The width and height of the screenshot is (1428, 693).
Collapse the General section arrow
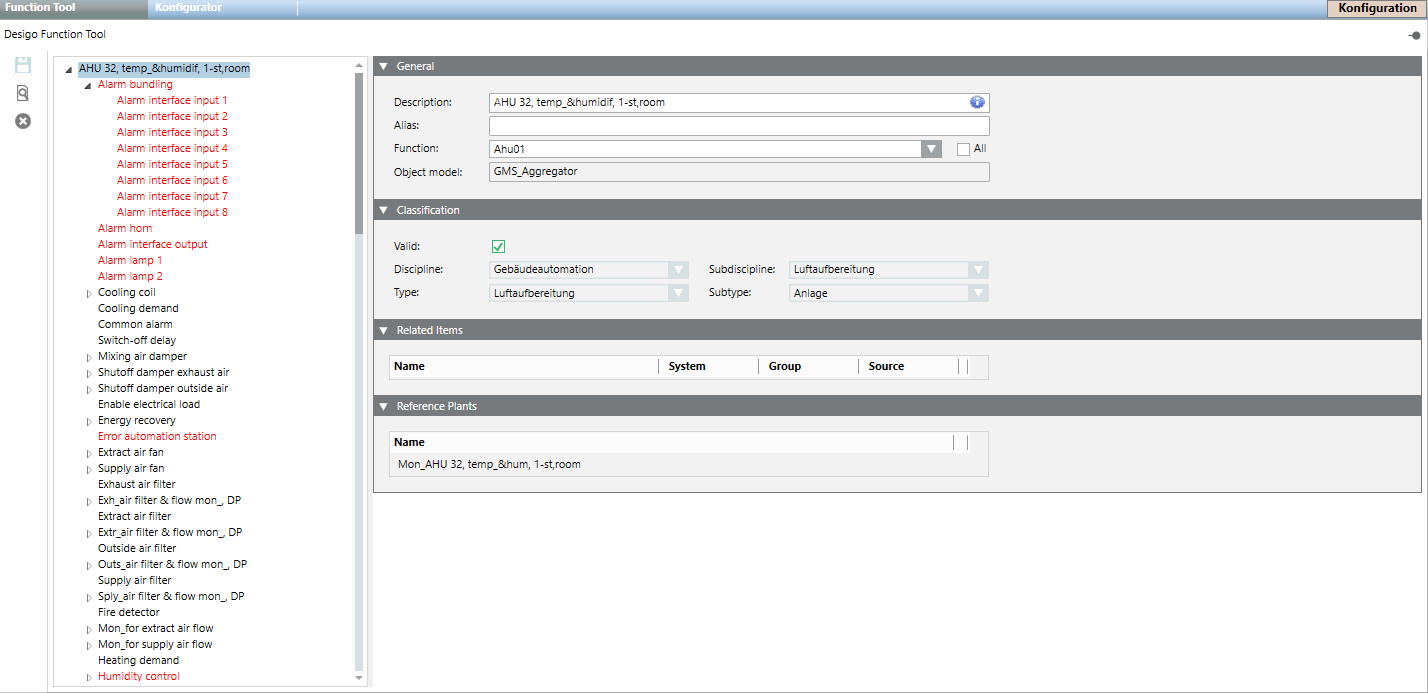383,67
